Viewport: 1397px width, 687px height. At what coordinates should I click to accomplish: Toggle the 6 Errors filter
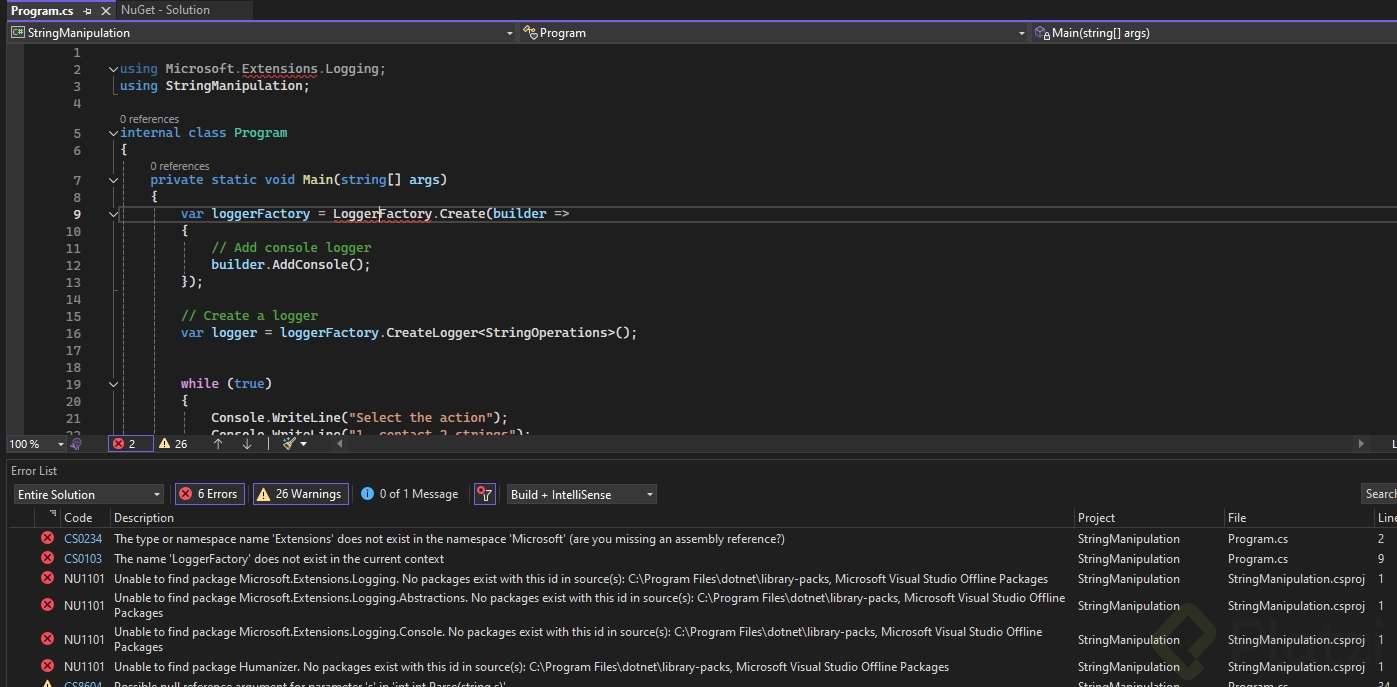[209, 494]
